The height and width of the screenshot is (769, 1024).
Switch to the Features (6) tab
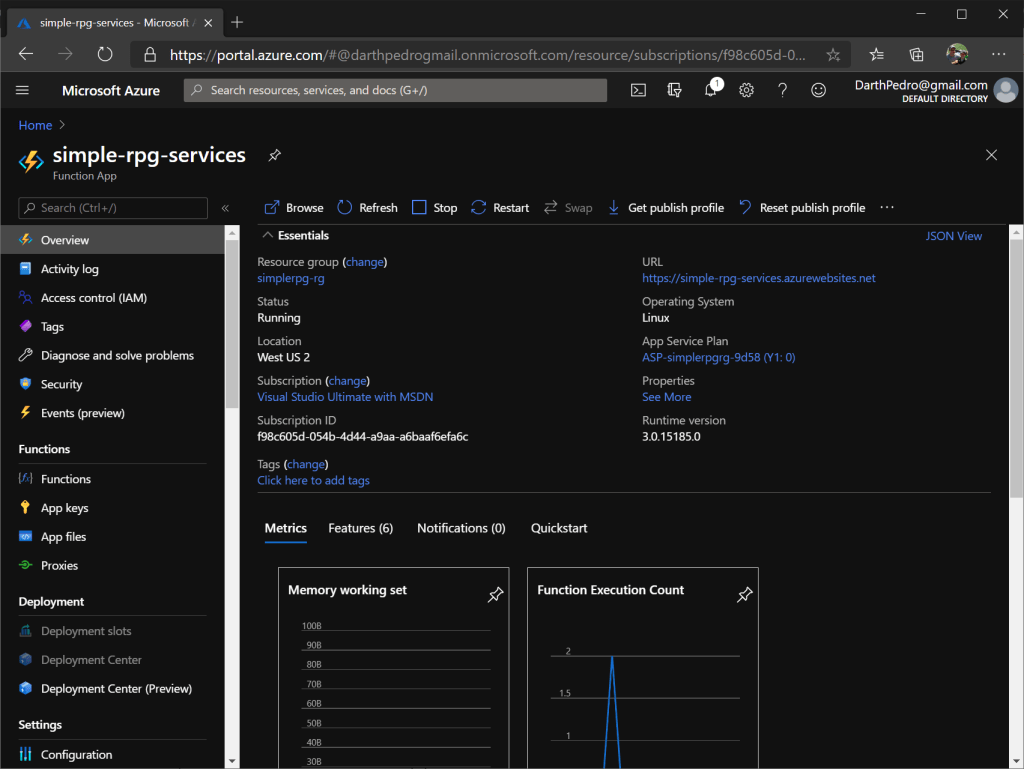tap(360, 528)
